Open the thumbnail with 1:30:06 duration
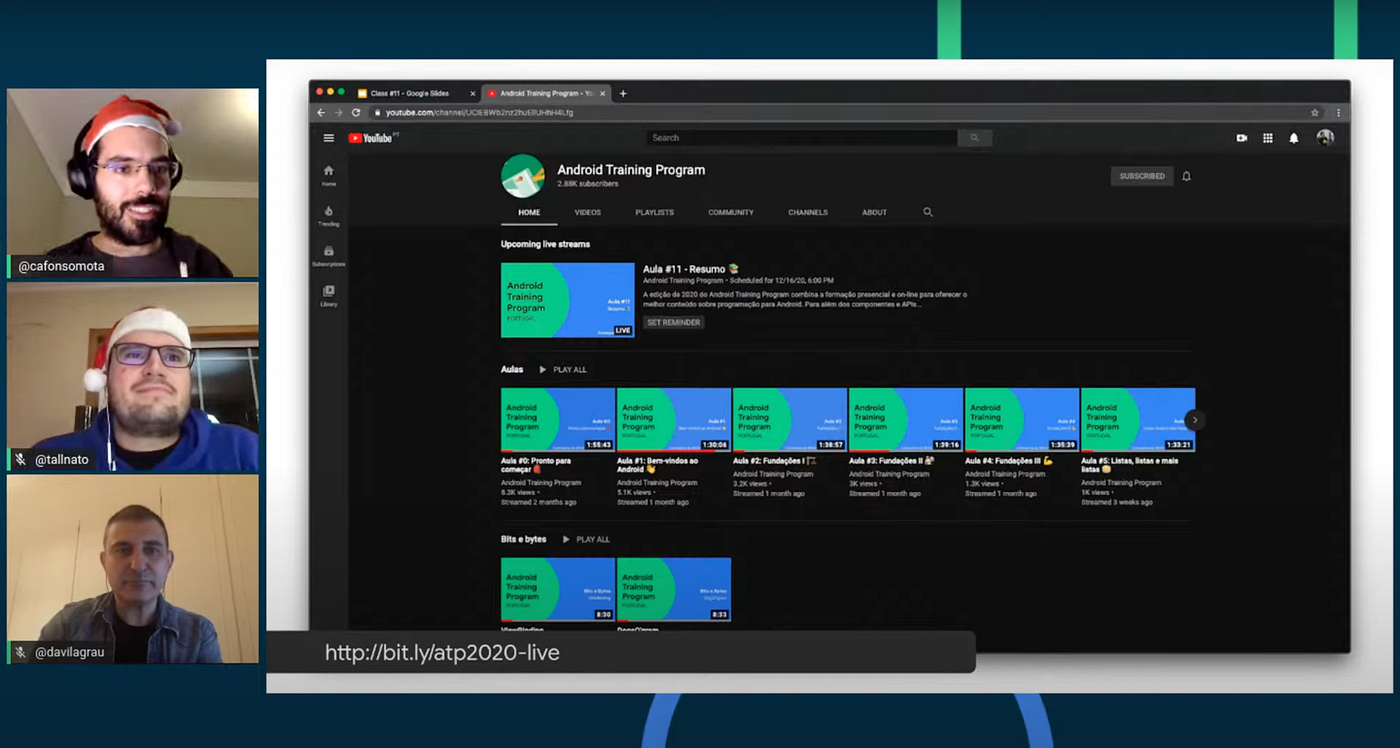The height and width of the screenshot is (748, 1400). tap(674, 420)
